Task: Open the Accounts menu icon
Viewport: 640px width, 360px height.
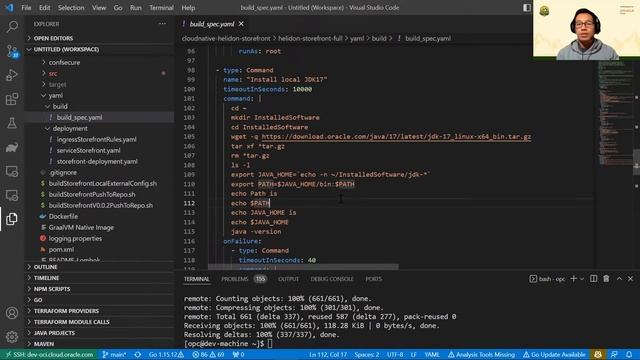Action: coord(12,313)
